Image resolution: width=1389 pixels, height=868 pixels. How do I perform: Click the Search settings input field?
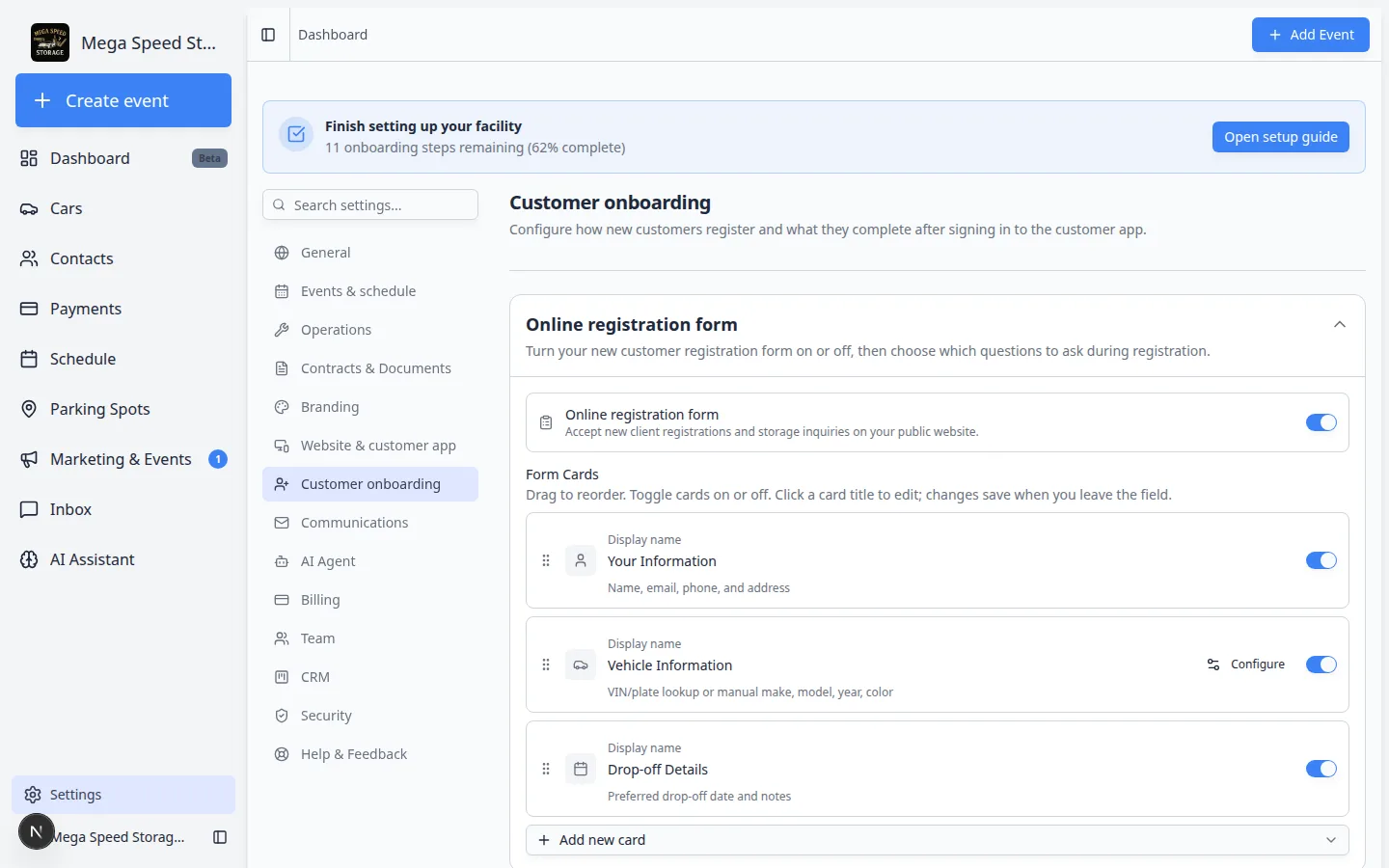[x=370, y=204]
